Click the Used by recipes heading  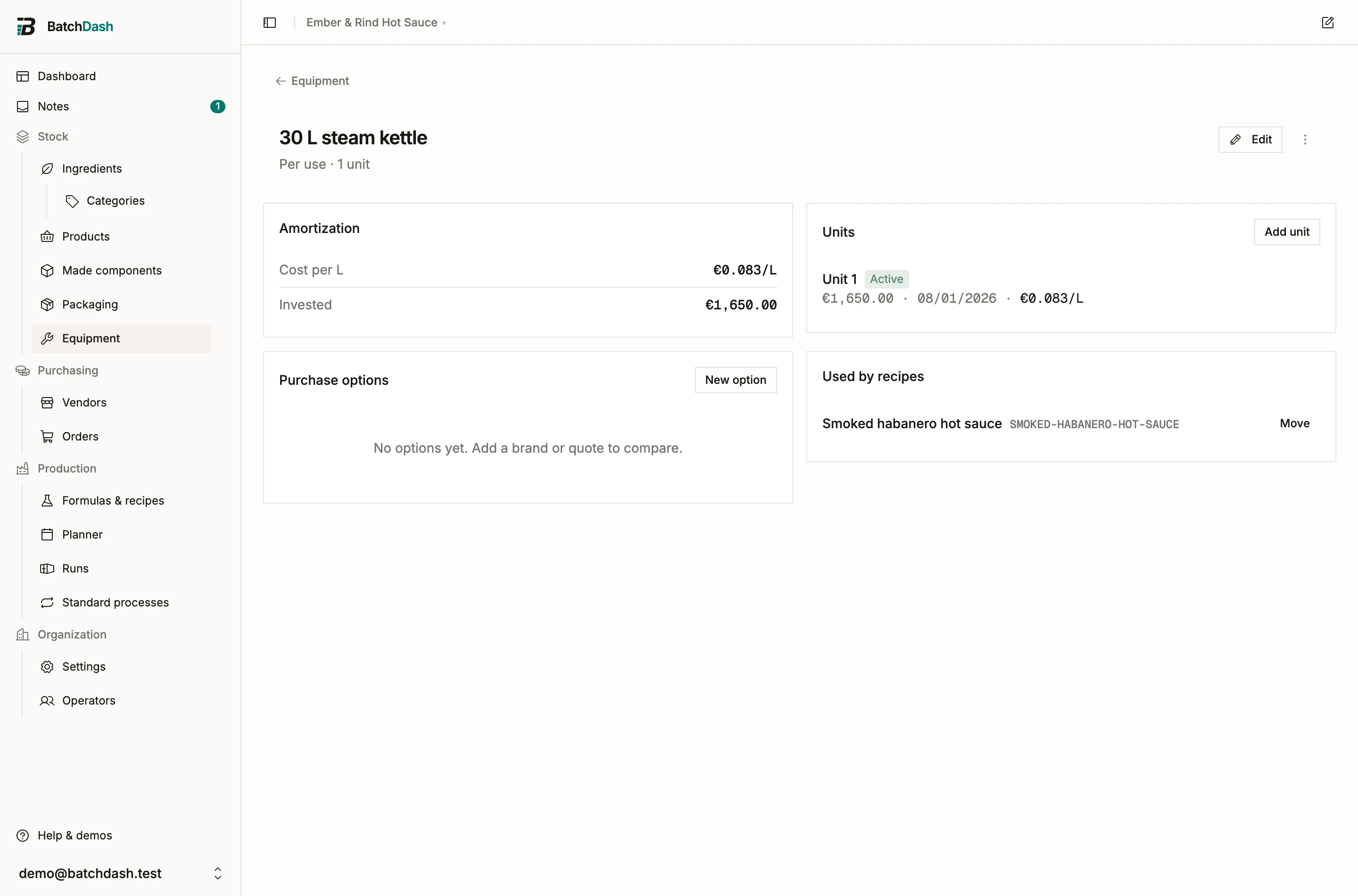coord(872,376)
